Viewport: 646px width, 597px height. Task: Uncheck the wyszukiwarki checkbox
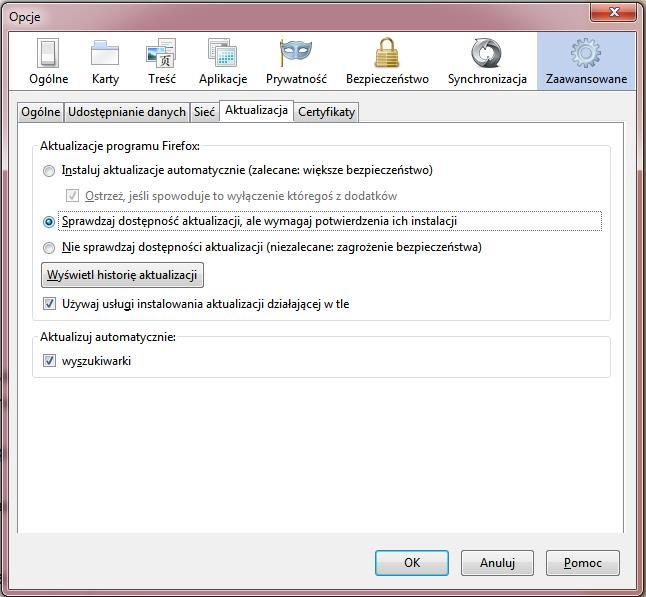coord(49,361)
